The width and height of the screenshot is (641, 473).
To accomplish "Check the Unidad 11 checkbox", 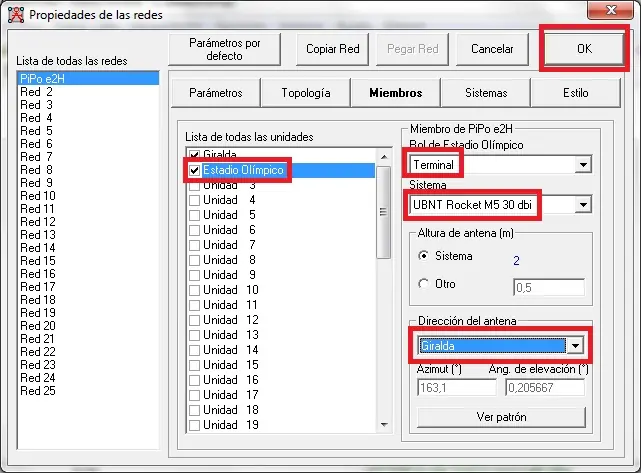I will click(x=195, y=305).
